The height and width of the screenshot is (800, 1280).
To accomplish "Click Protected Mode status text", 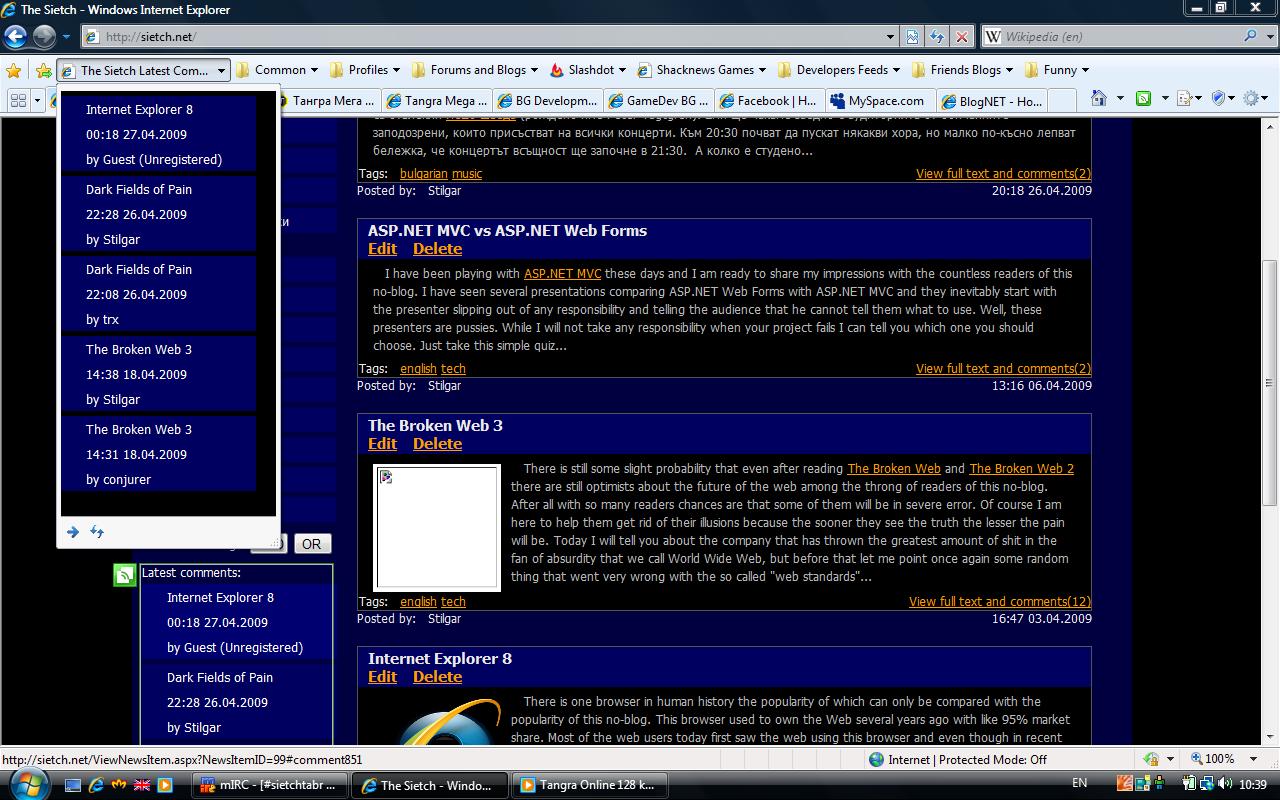I will 967,759.
